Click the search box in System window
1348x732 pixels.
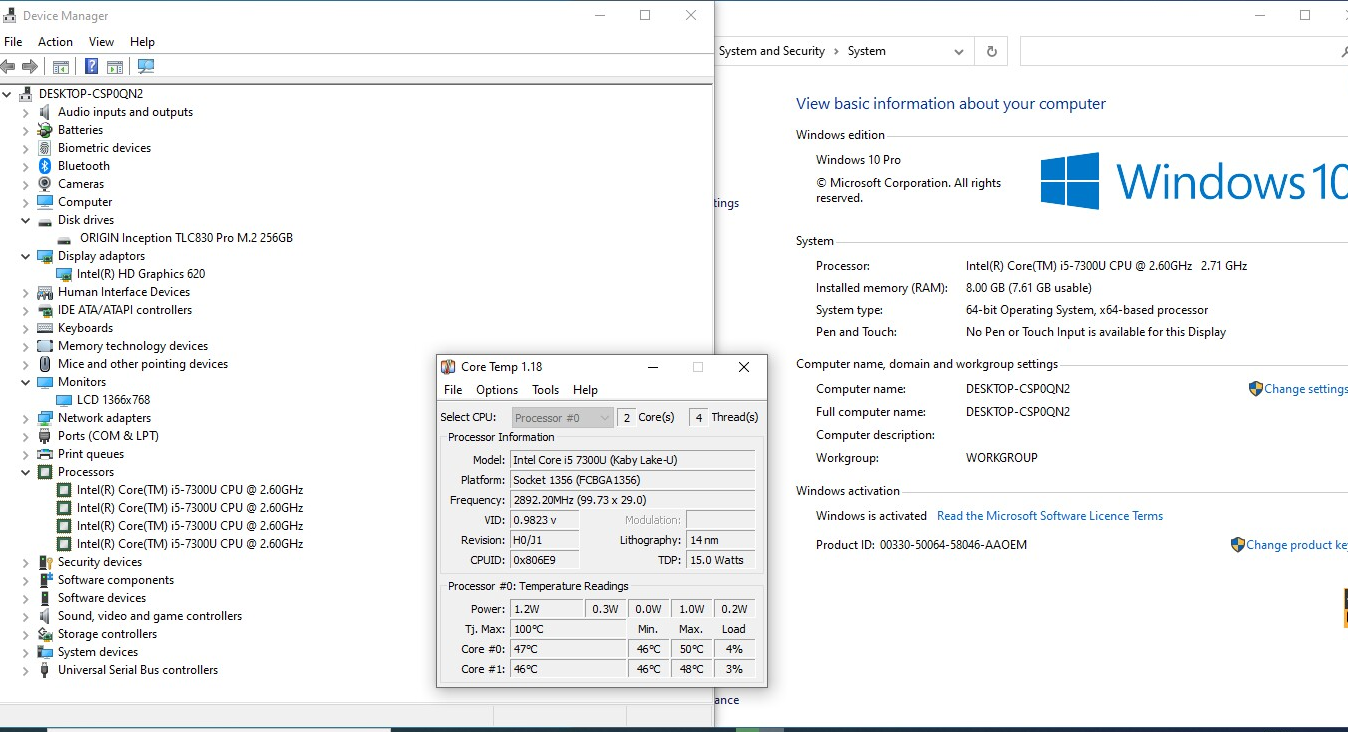pos(1183,51)
